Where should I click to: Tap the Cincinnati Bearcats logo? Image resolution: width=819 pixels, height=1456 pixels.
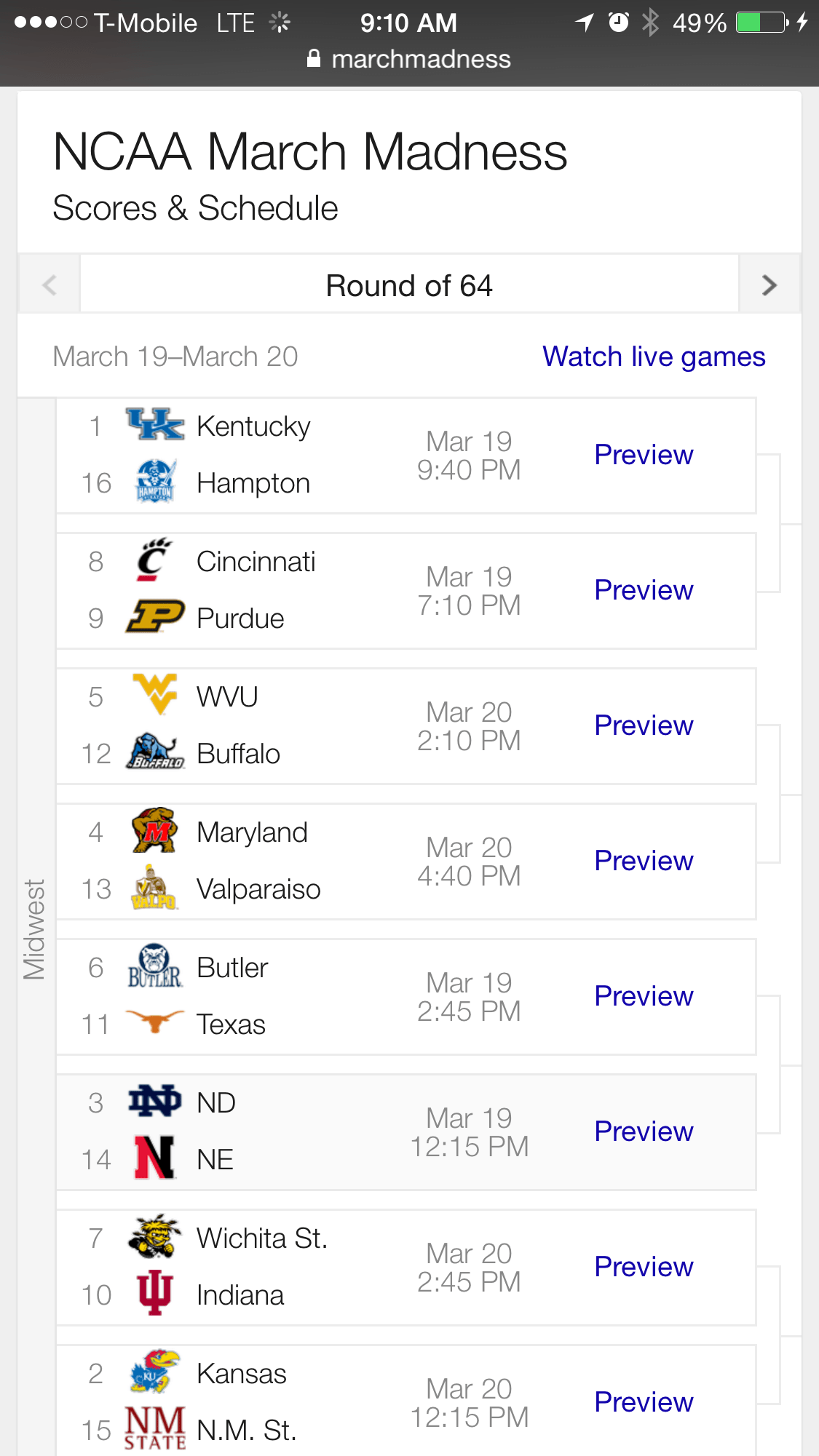pyautogui.click(x=154, y=560)
